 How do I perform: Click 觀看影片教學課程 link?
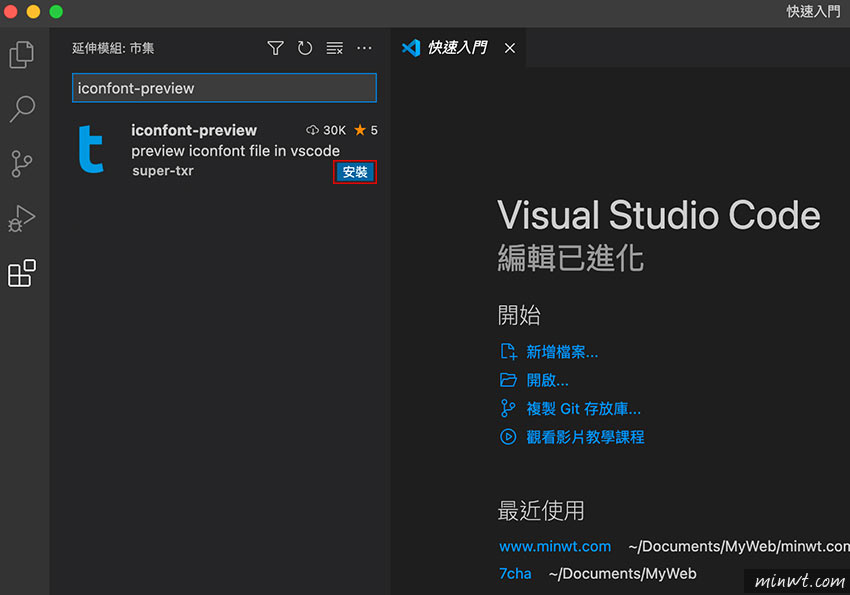585,437
